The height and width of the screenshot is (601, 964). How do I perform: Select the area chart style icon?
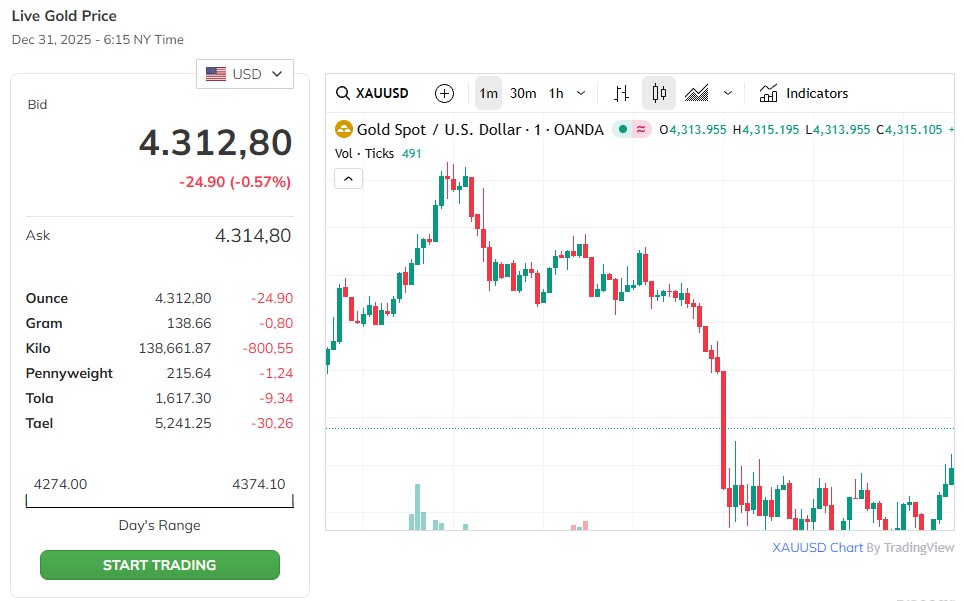[696, 93]
